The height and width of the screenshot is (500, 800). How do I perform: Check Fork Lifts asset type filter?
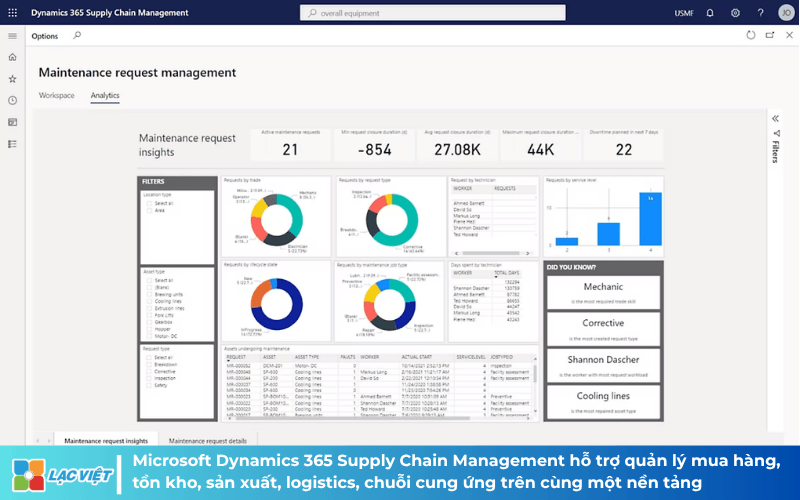tap(149, 315)
